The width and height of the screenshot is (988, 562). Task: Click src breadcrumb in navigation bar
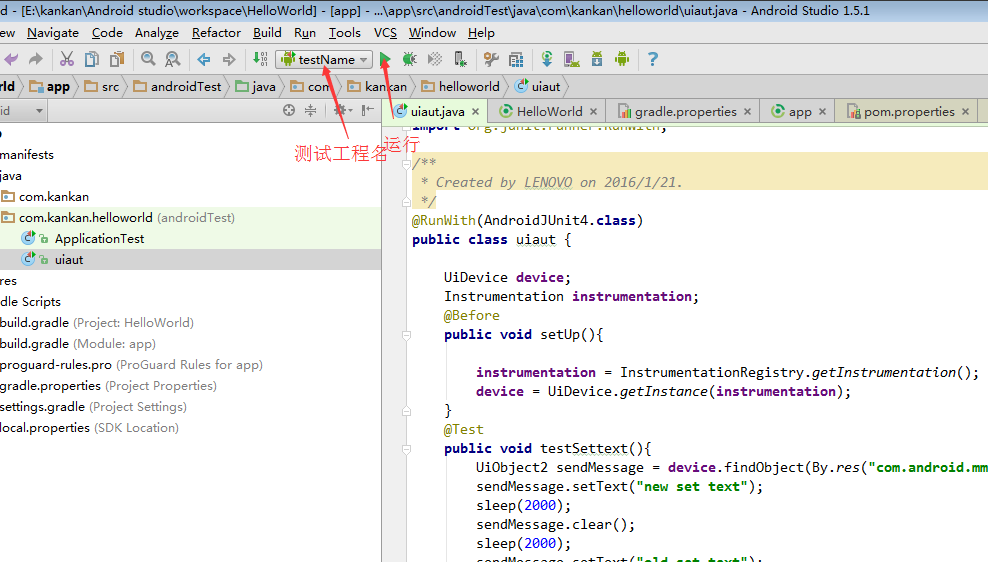[x=102, y=87]
